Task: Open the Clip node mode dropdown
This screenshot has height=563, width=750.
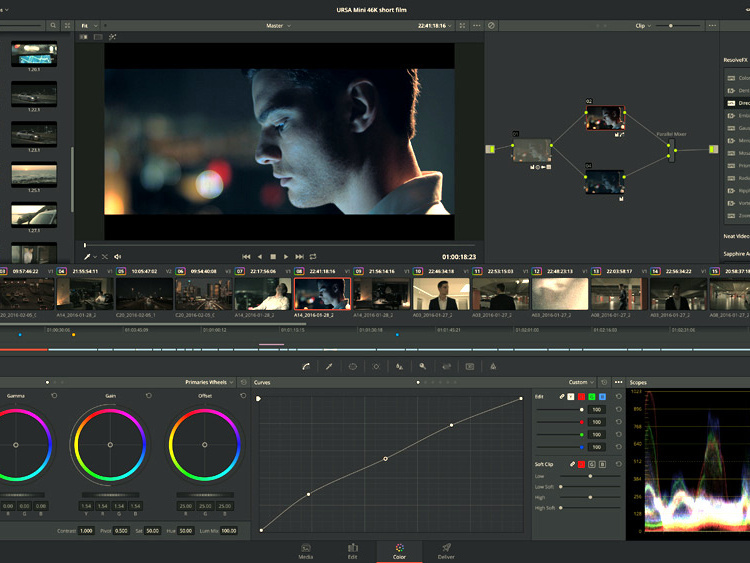Action: pyautogui.click(x=643, y=26)
